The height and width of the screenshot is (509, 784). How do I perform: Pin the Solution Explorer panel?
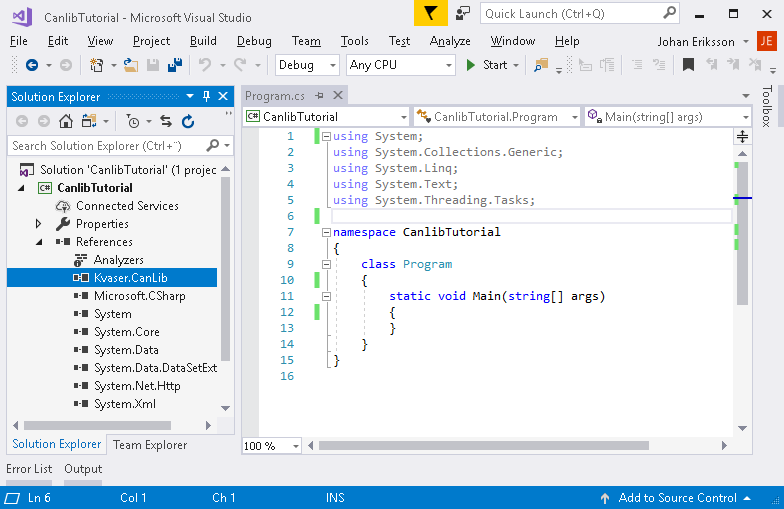(206, 96)
